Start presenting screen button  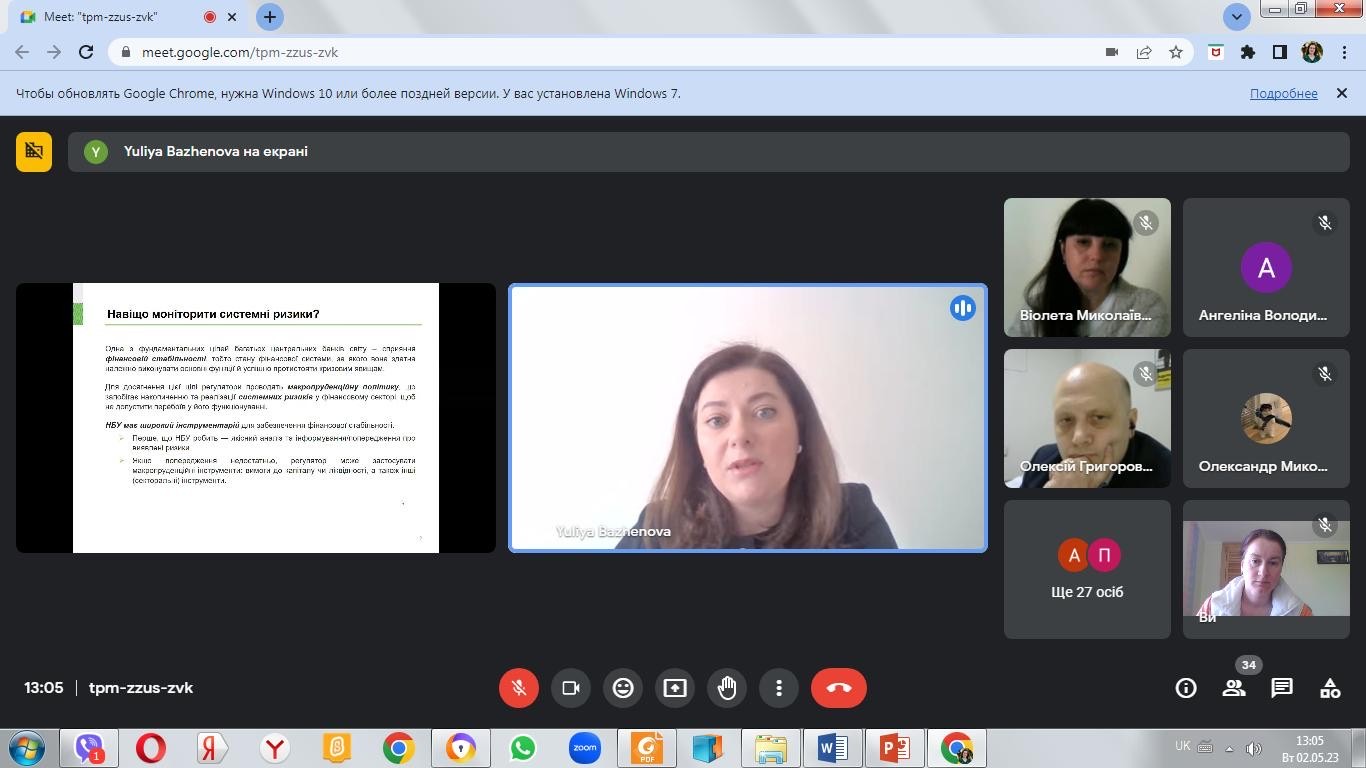tap(675, 688)
